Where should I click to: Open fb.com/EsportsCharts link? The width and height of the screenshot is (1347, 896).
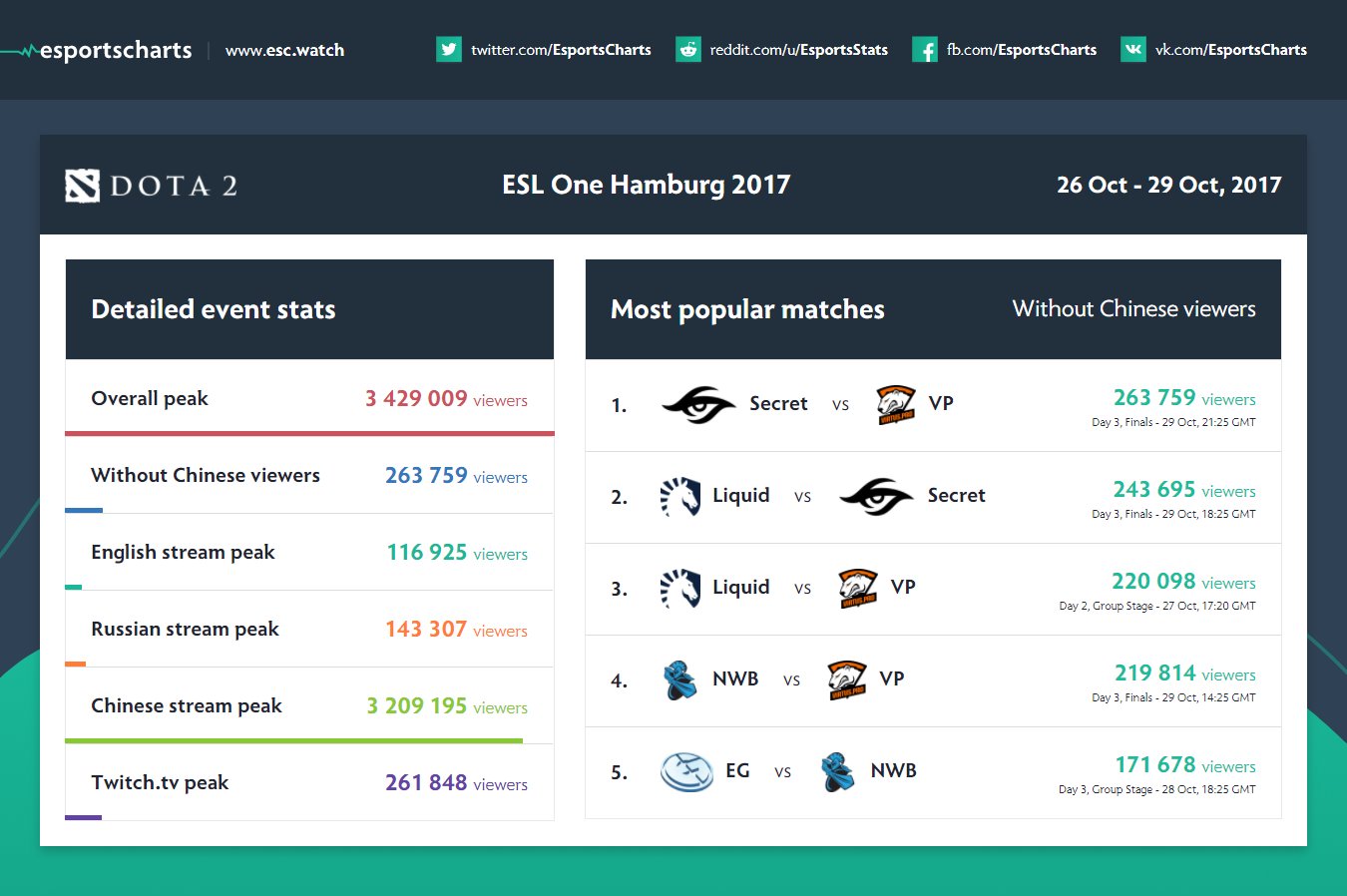tap(1022, 50)
